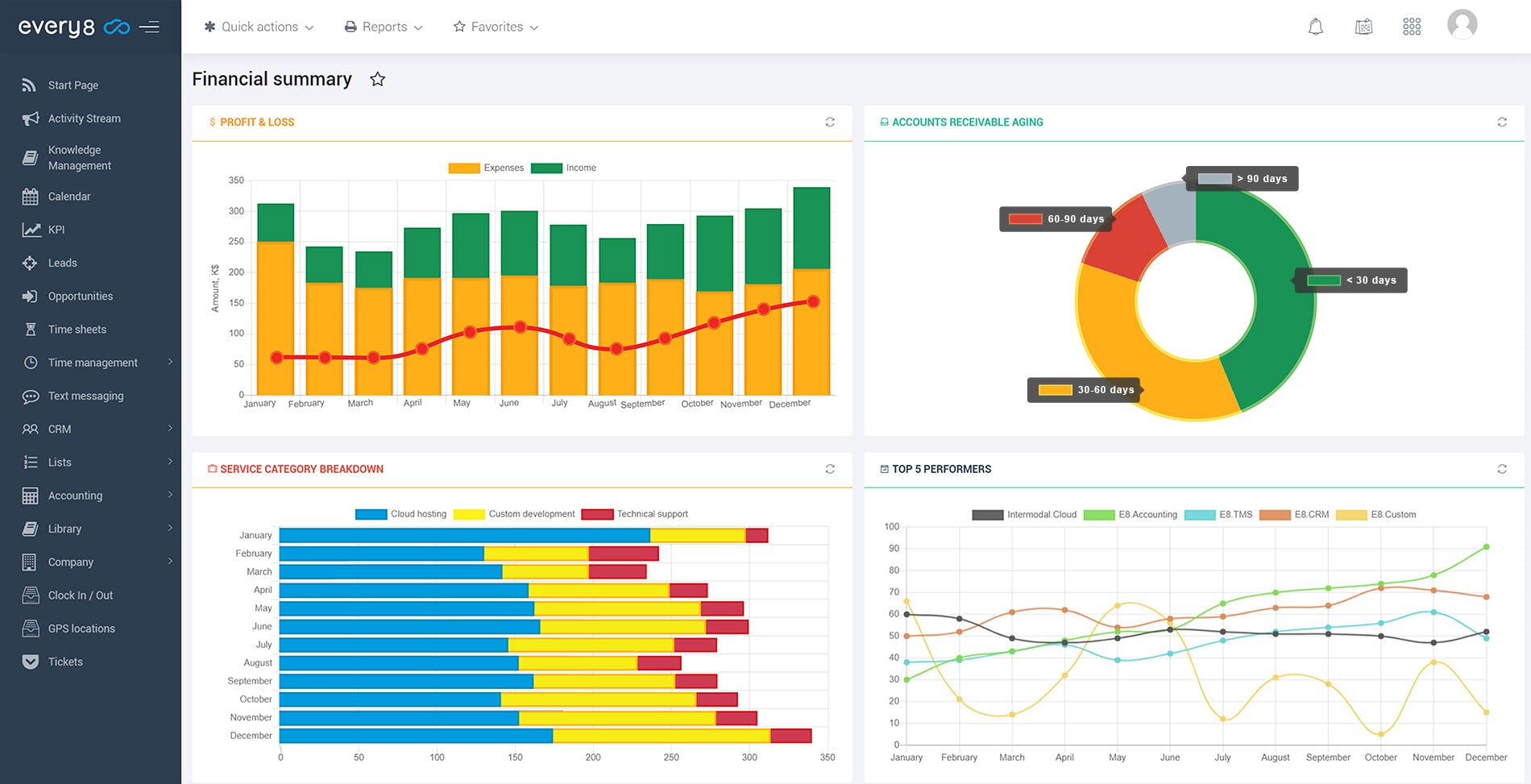
Task: Refresh the Top 5 Performers chart
Action: (1502, 468)
